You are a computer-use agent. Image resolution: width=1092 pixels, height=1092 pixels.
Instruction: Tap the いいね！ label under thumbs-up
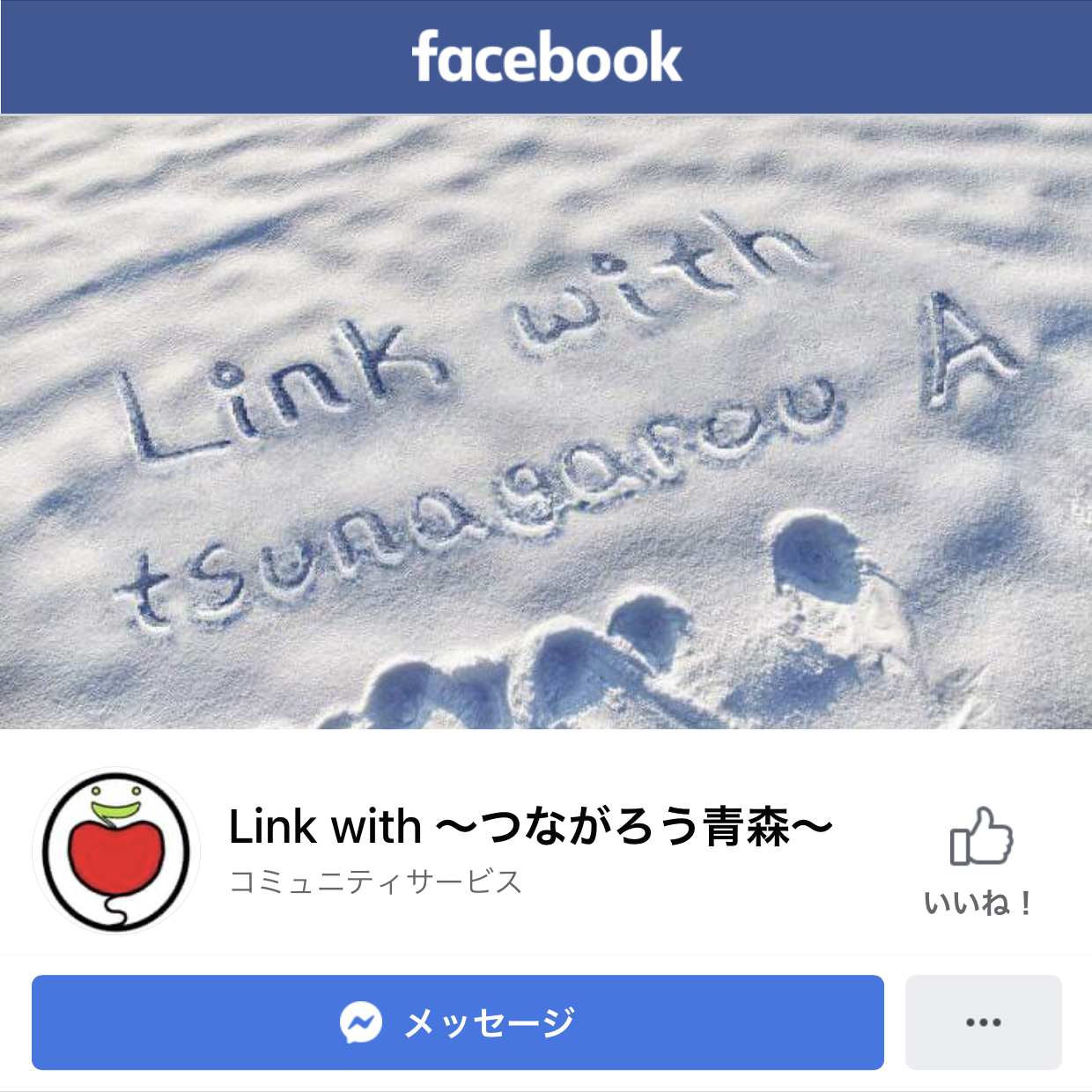(x=978, y=904)
